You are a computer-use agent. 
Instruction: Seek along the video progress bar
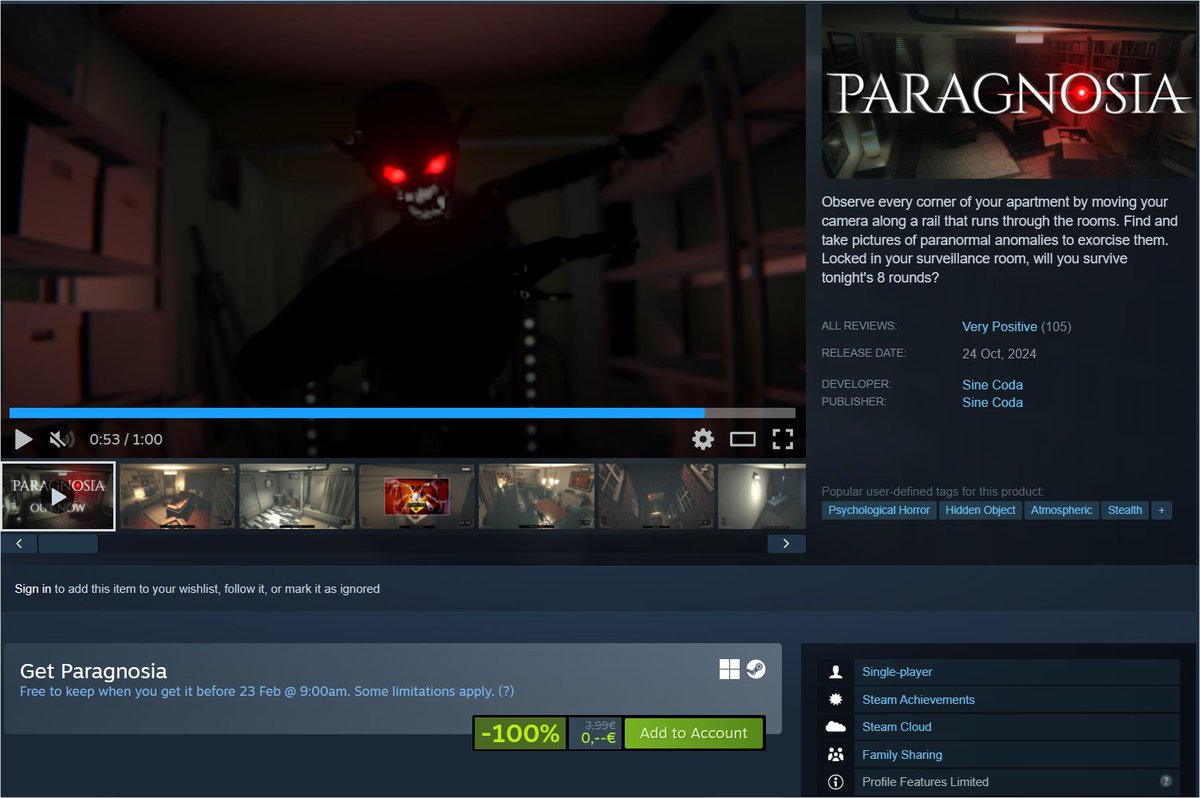pos(402,412)
